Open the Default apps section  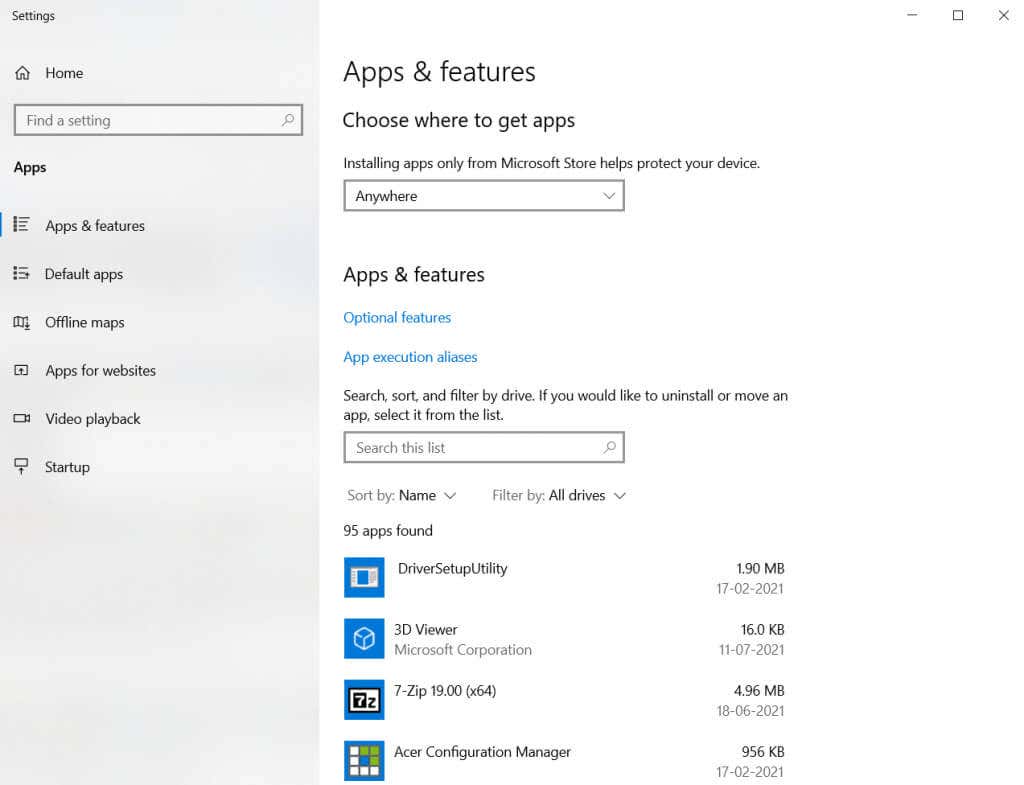pos(84,274)
